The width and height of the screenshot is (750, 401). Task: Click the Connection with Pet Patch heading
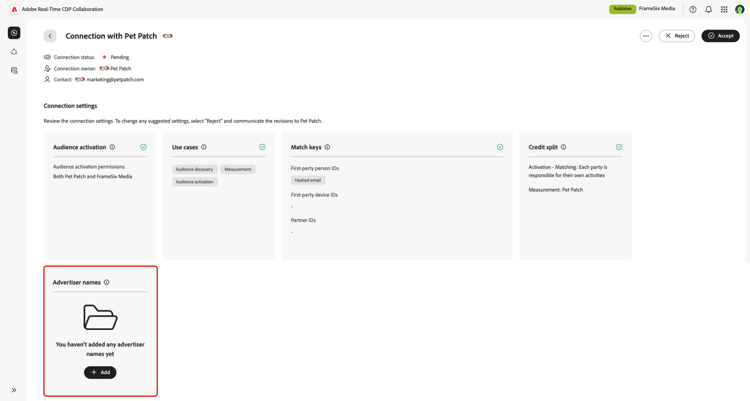point(111,36)
